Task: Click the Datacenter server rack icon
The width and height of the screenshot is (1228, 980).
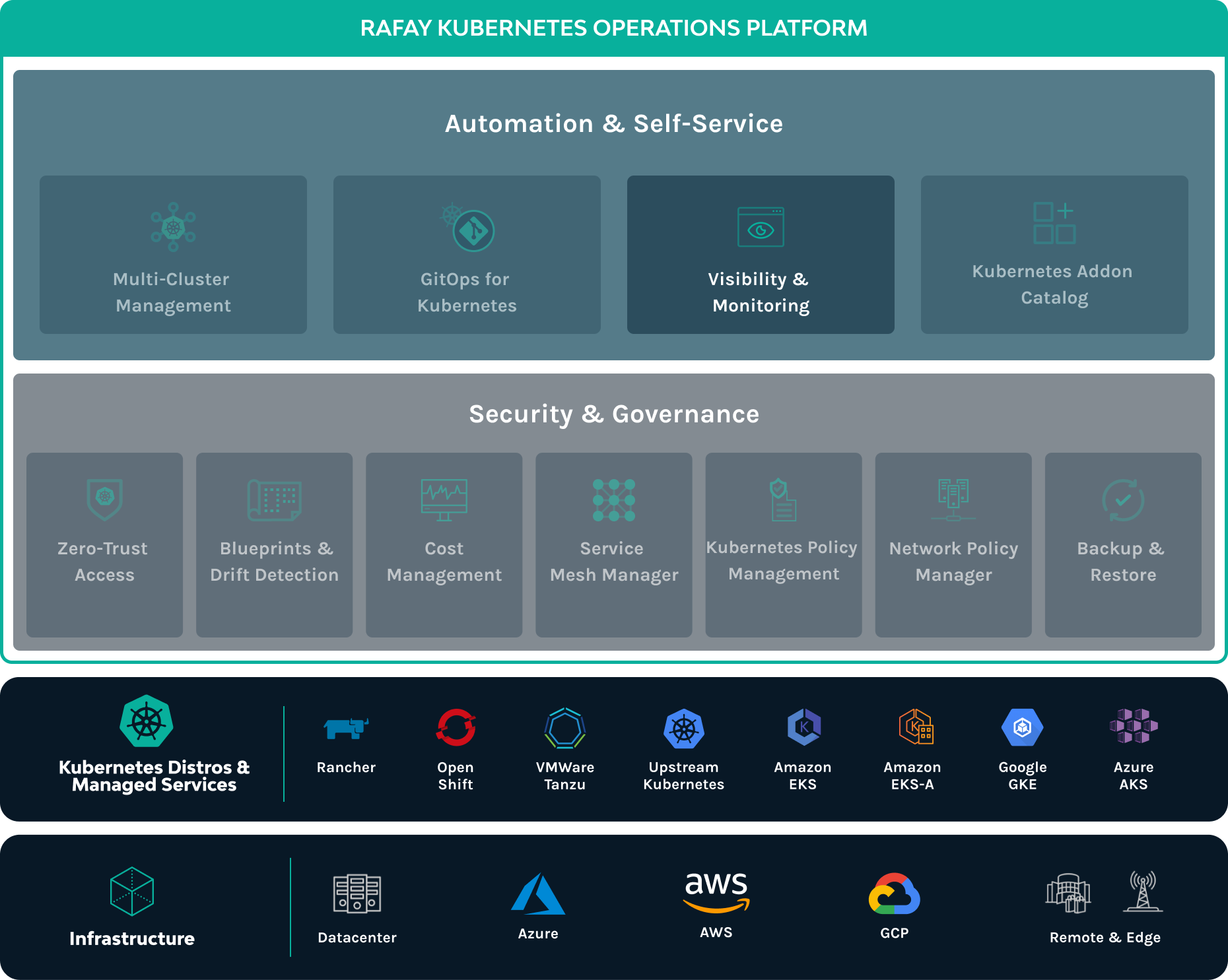Action: (x=357, y=894)
